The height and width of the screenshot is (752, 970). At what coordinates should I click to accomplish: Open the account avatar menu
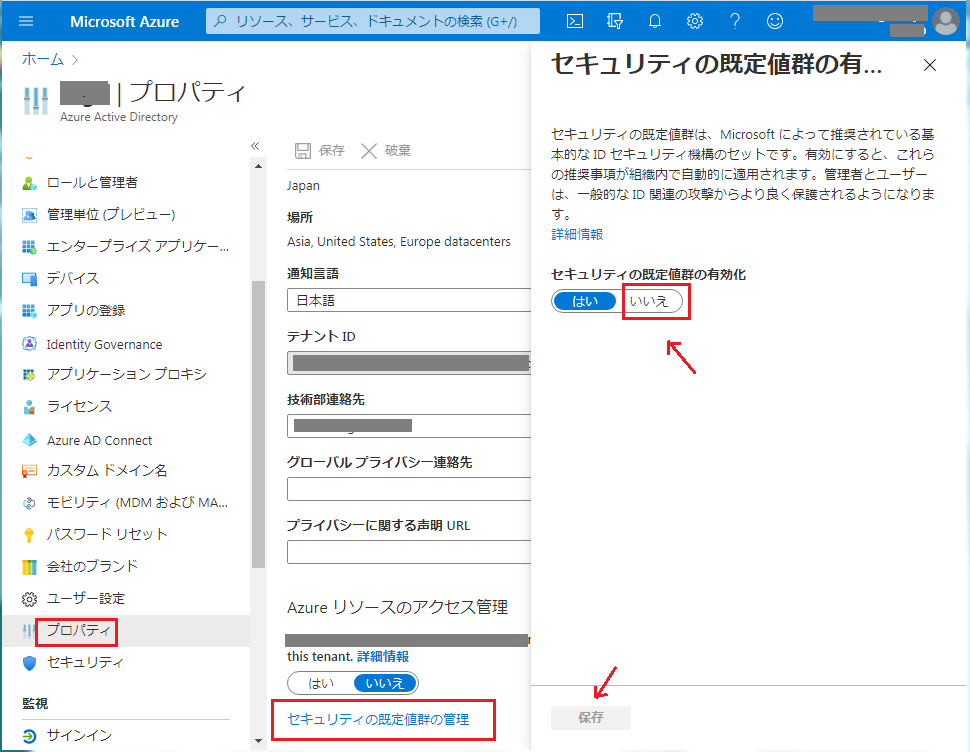click(945, 22)
